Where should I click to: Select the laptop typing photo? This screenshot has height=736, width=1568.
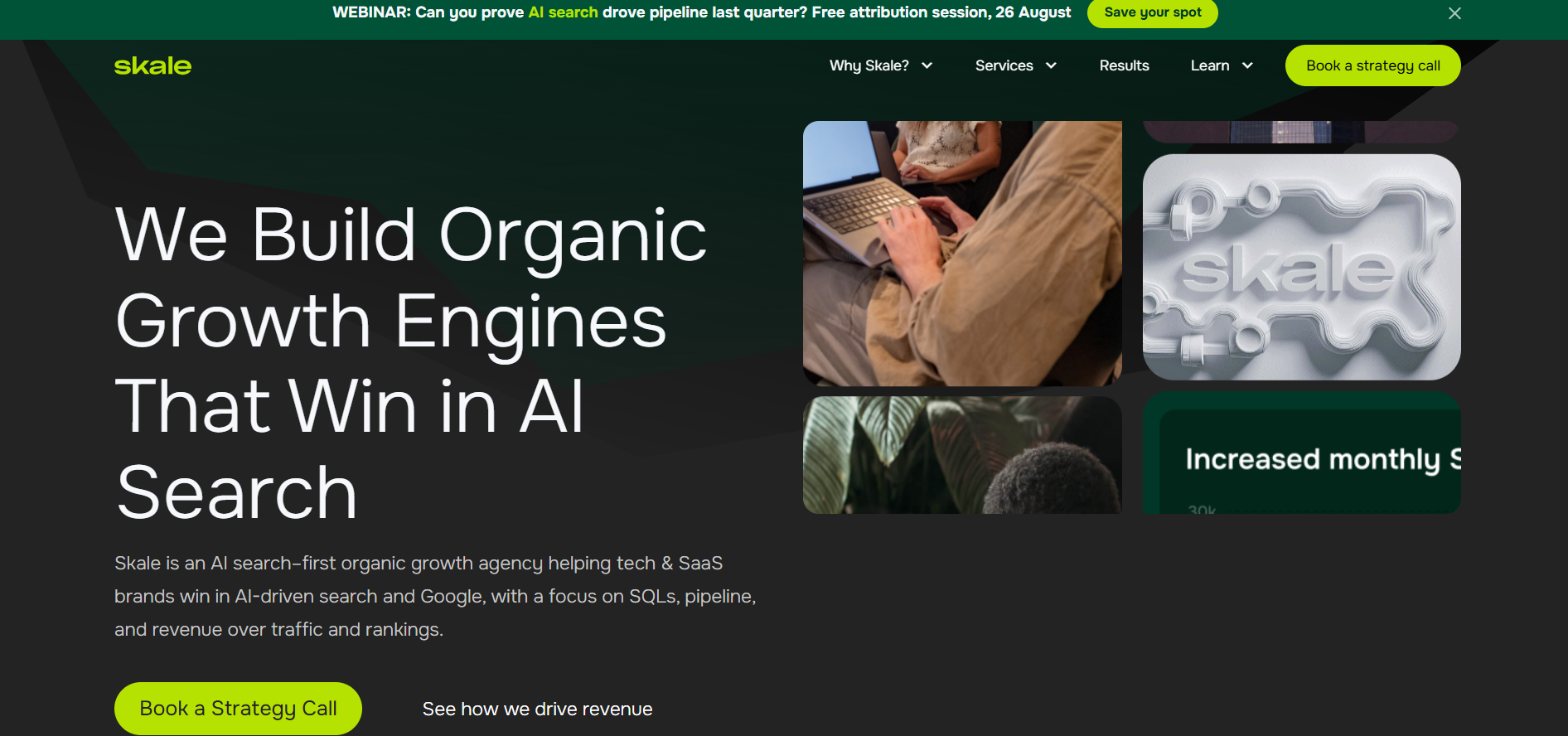(962, 254)
